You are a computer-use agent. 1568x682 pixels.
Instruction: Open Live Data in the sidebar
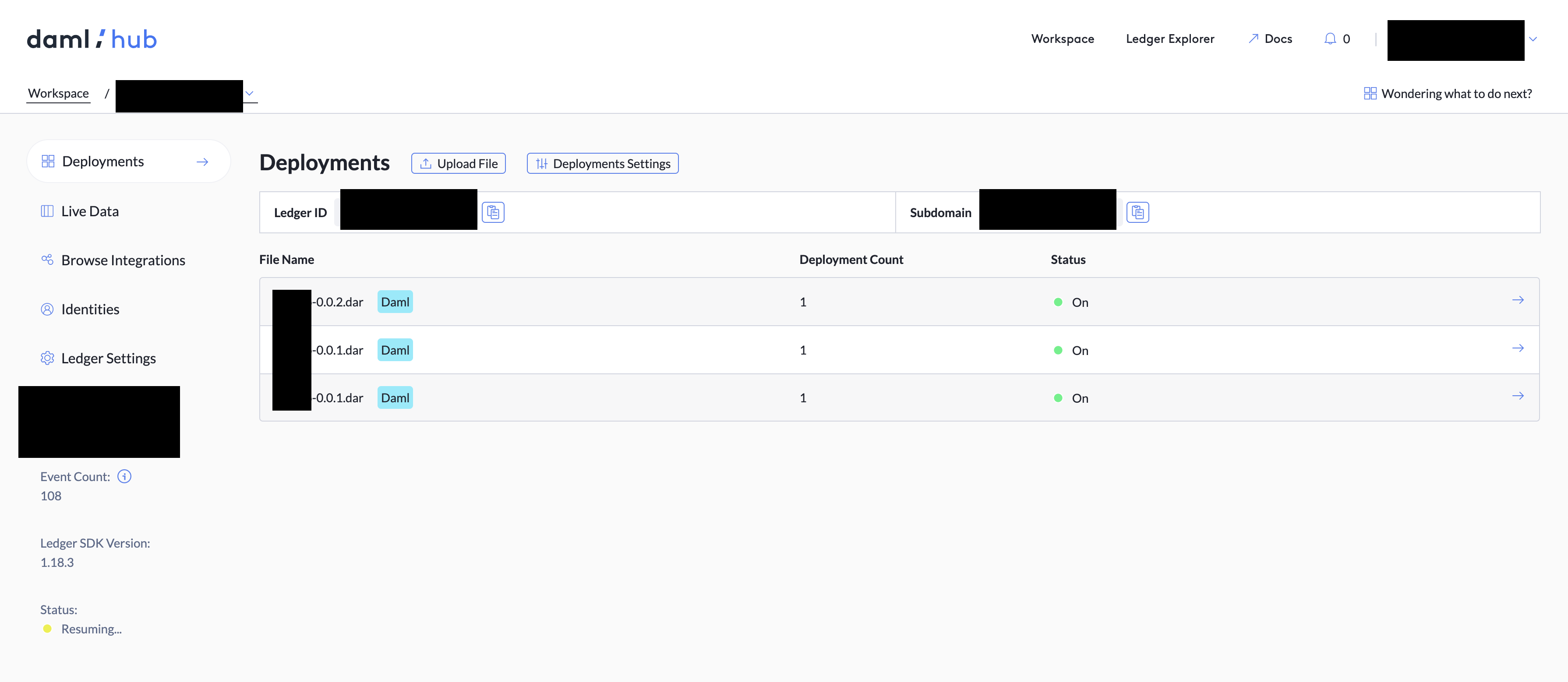[x=89, y=211]
